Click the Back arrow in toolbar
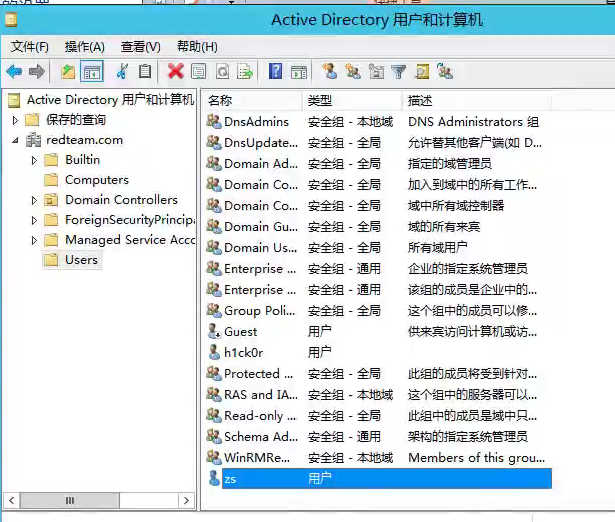This screenshot has height=522, width=615. point(14,71)
